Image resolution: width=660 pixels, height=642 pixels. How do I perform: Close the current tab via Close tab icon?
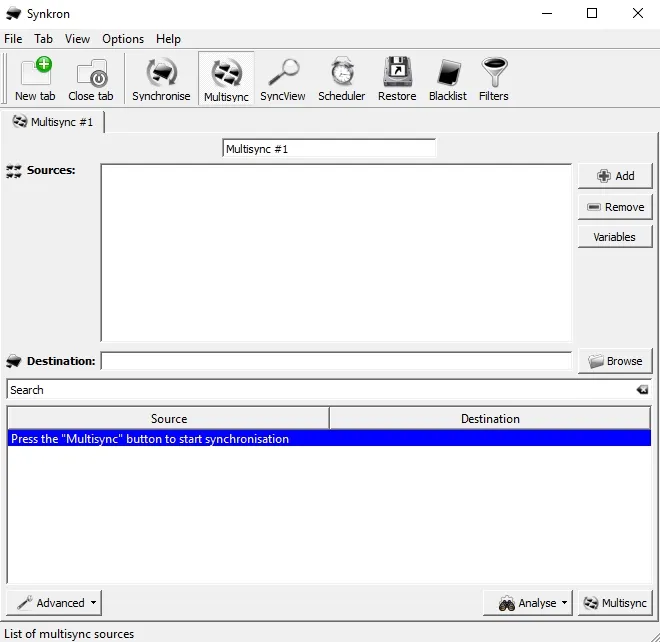click(91, 79)
